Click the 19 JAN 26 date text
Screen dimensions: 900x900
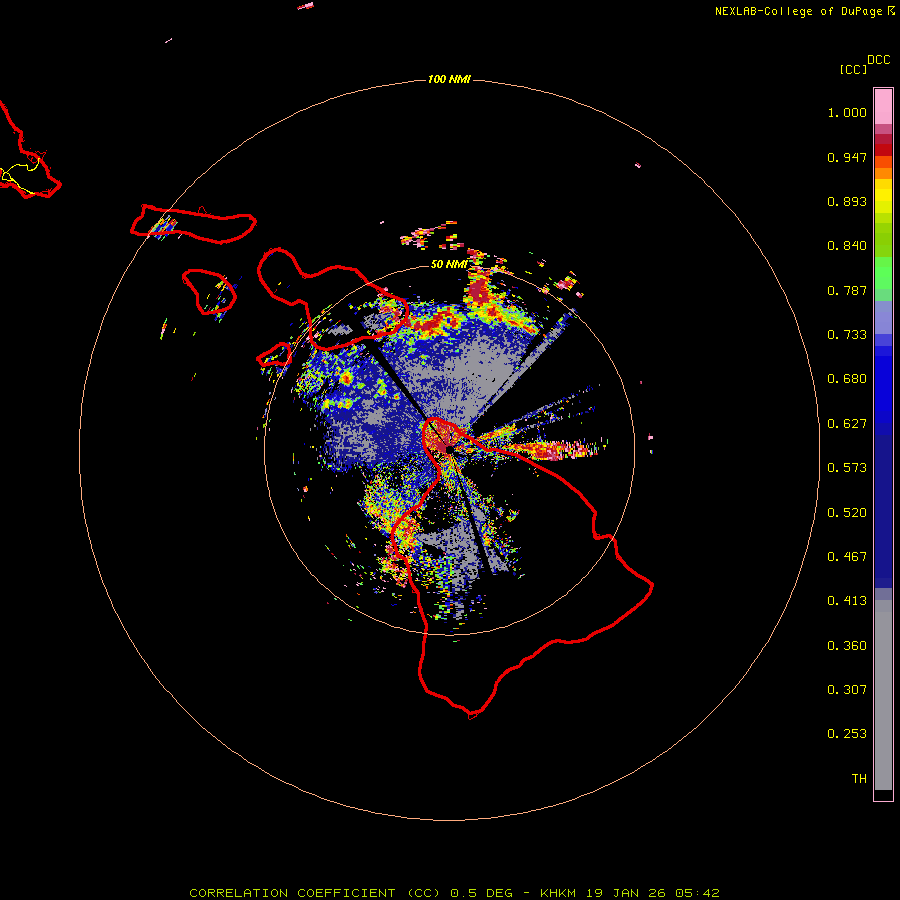click(626, 893)
